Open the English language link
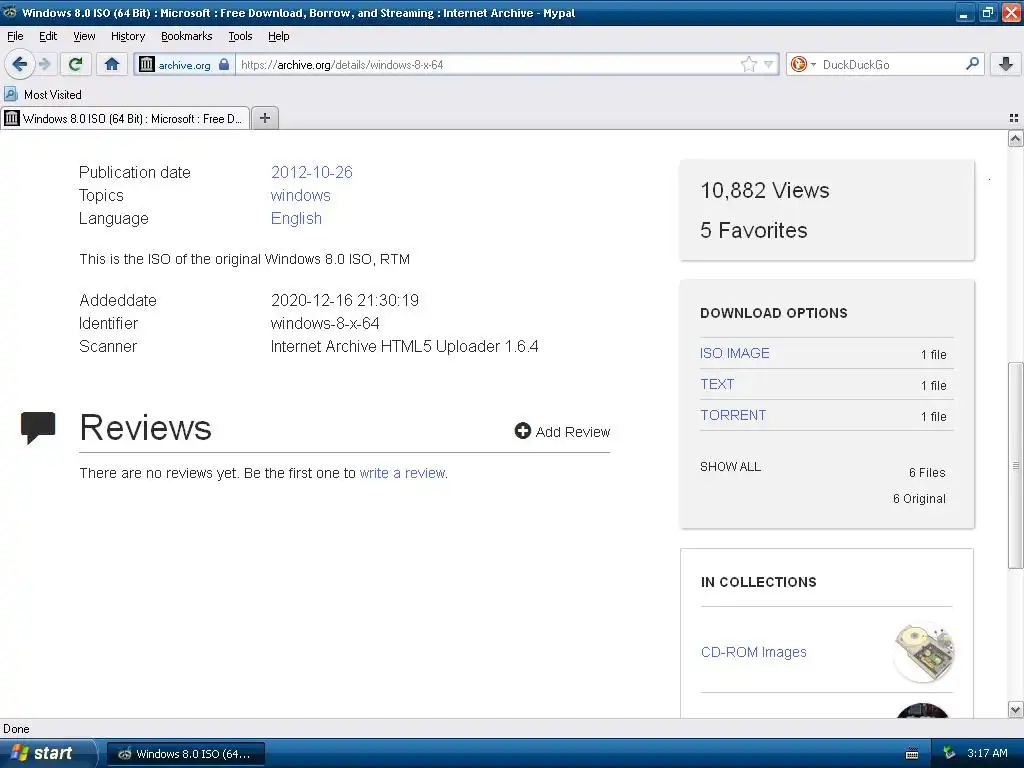The width and height of the screenshot is (1024, 768). [296, 218]
